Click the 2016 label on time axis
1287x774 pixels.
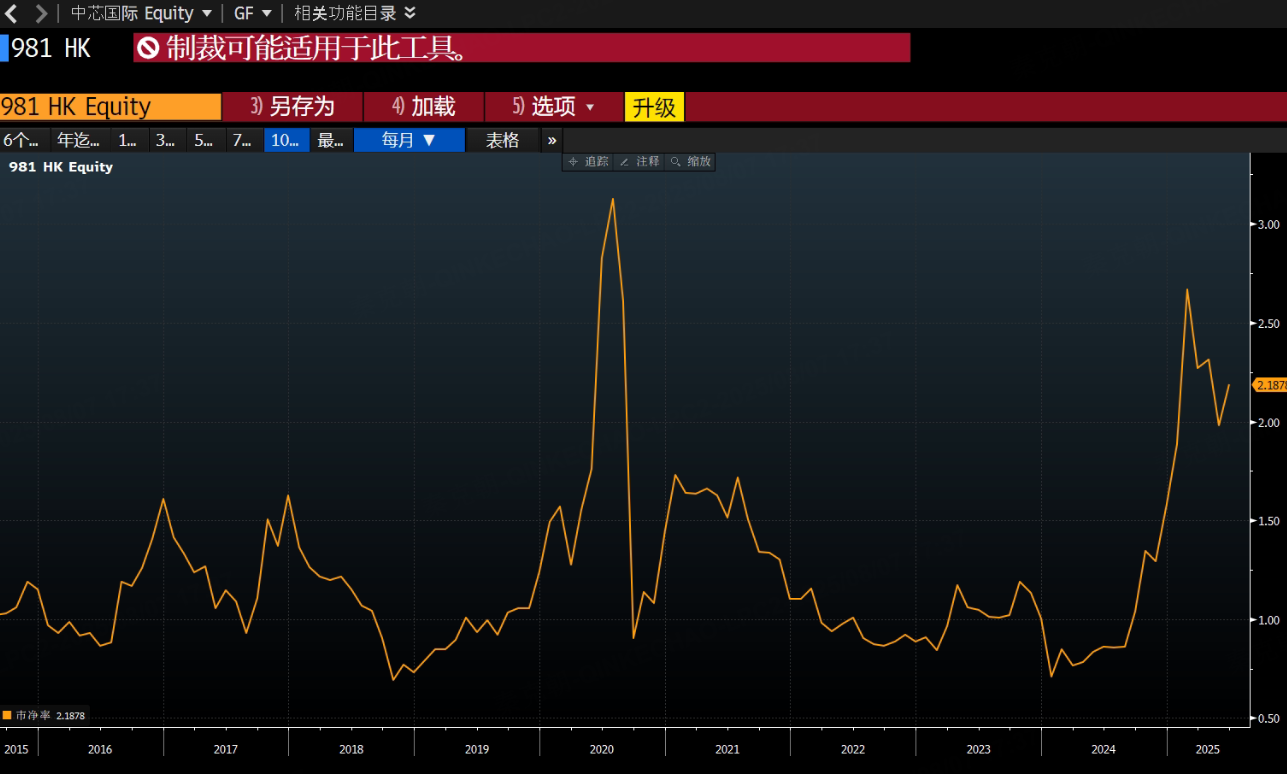(100, 749)
